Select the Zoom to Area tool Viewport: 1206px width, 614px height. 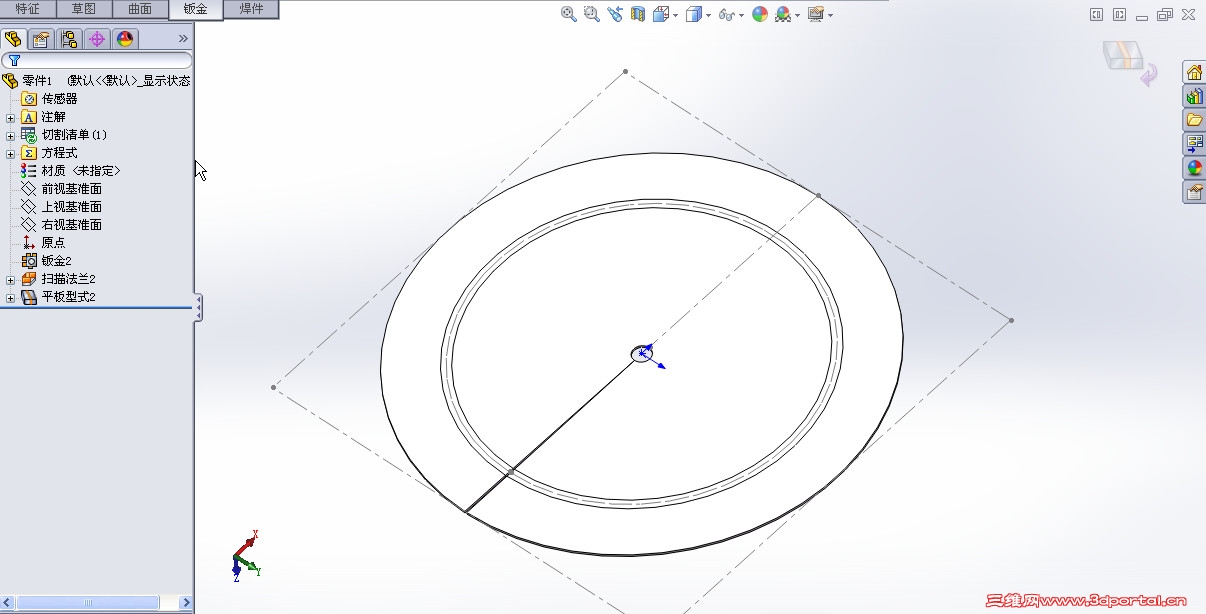(590, 14)
